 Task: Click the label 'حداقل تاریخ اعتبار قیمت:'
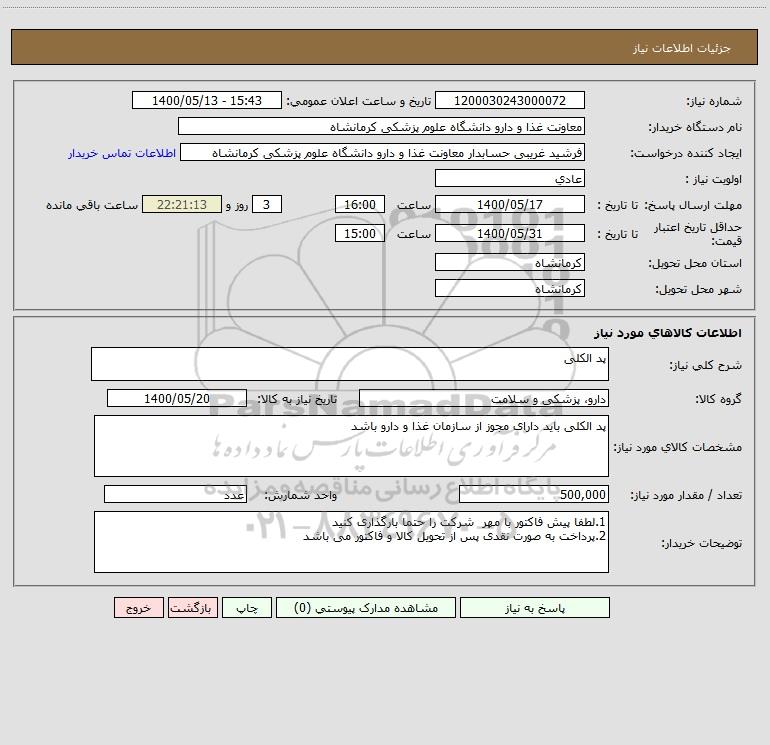[698, 234]
